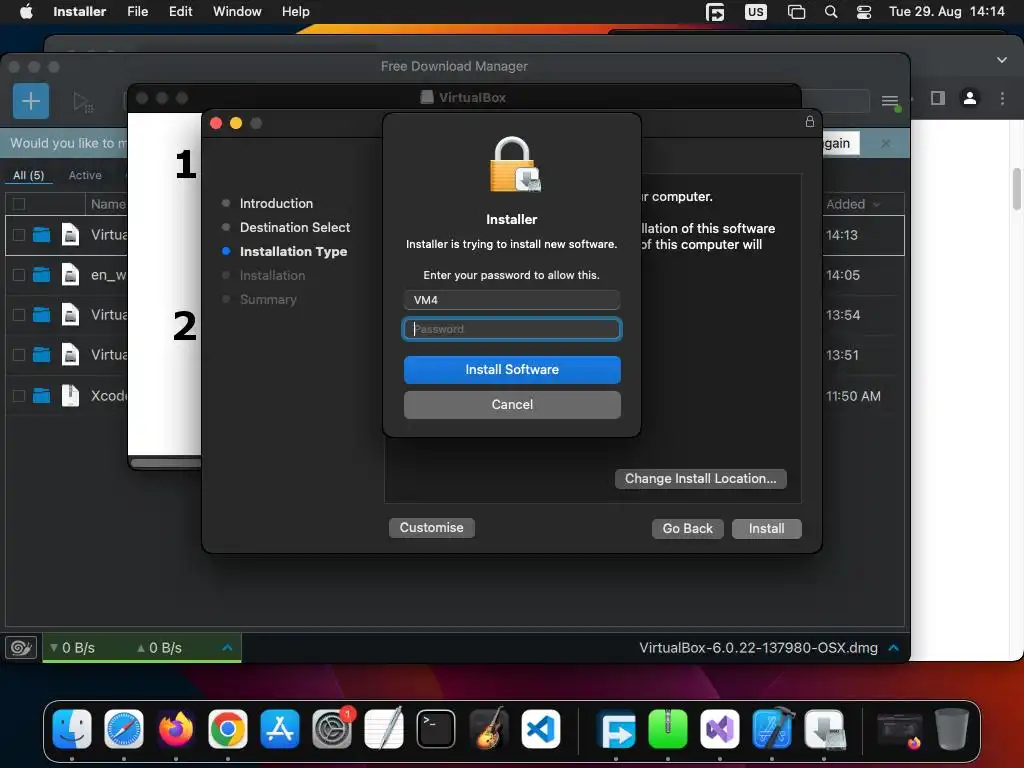Tick checkbox for the 13:51 download
The height and width of the screenshot is (768, 1024).
click(19, 355)
